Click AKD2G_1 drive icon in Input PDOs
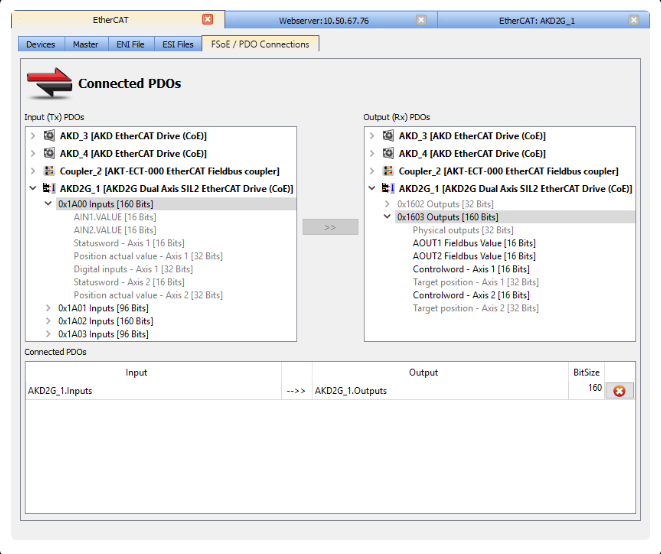 coord(49,188)
